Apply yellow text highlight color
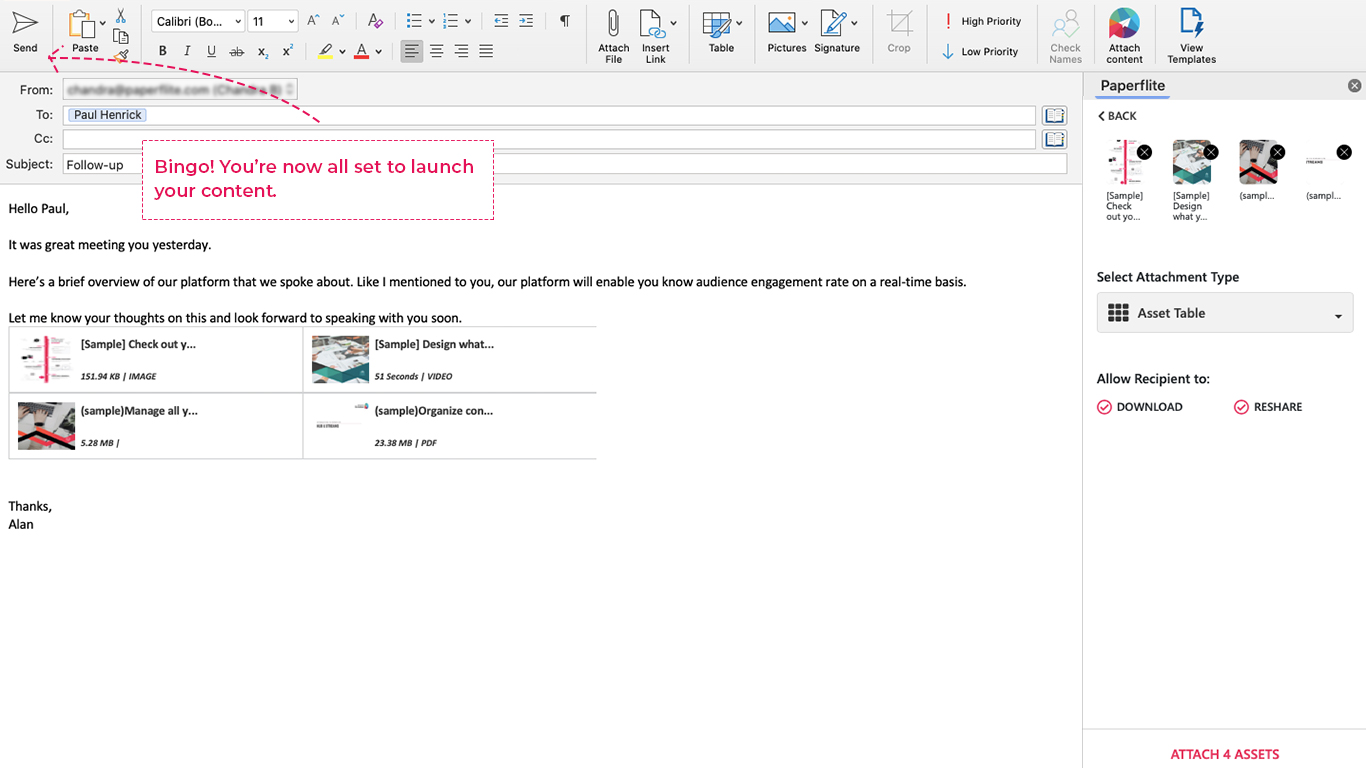The image size is (1366, 768). point(325,51)
